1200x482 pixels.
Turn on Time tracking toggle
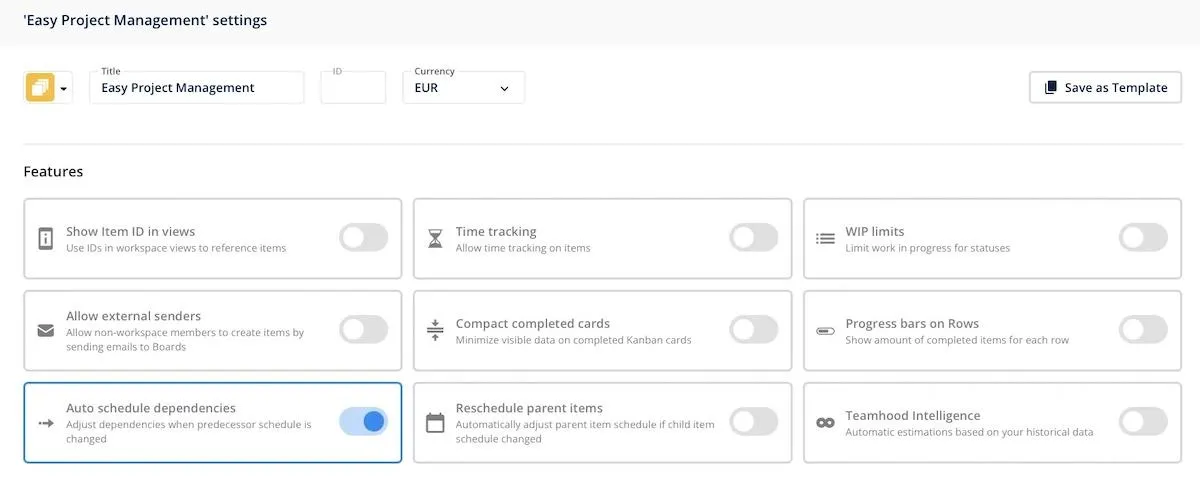point(753,237)
